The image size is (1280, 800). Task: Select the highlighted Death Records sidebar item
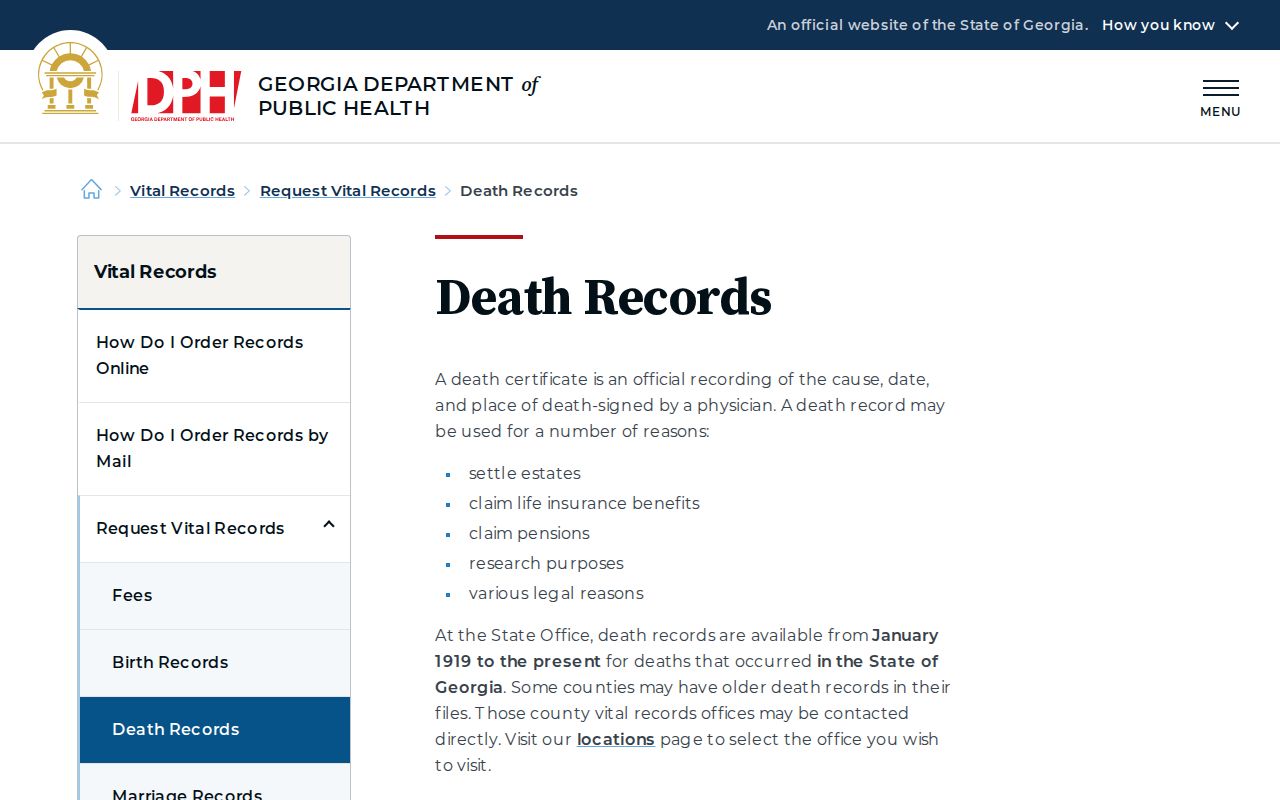215,729
